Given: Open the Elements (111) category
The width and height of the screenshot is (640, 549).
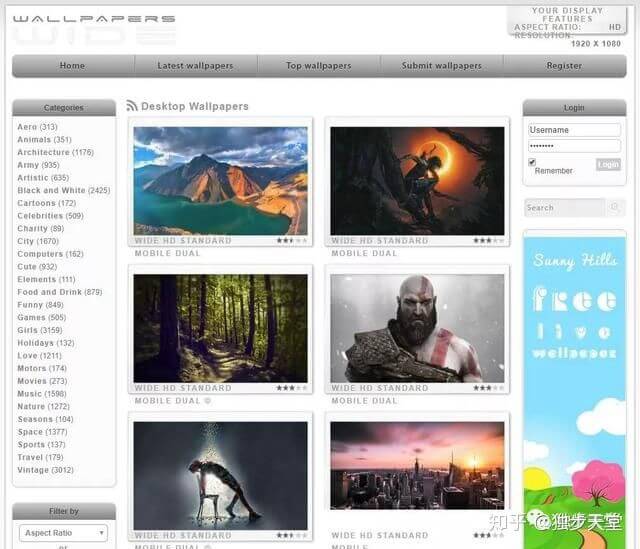Looking at the screenshot, I should (46, 279).
